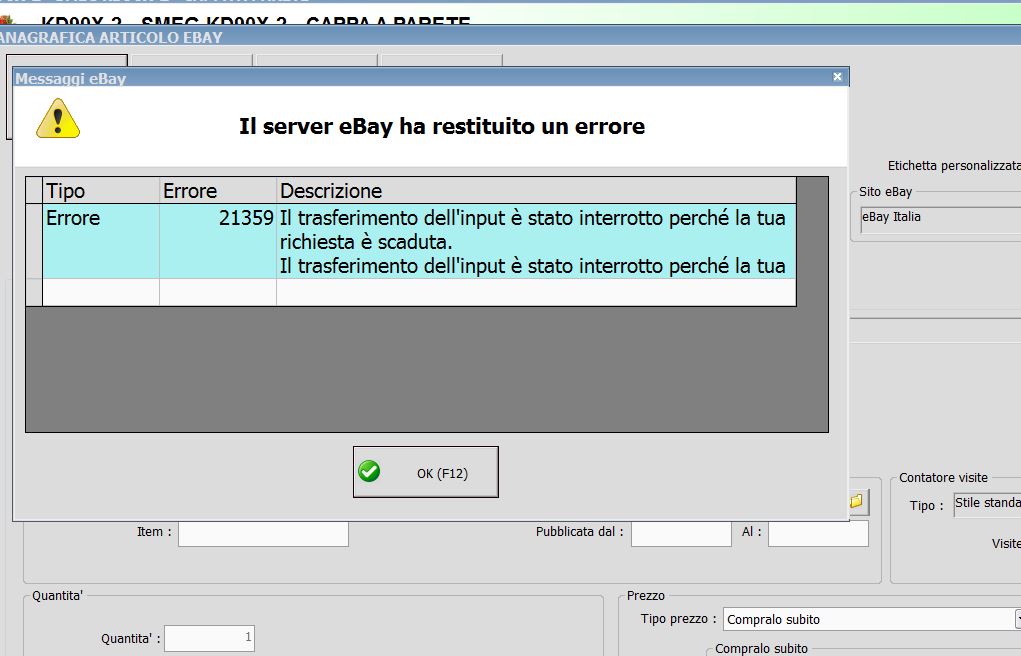The width and height of the screenshot is (1021, 656).
Task: Close the Messaggi eBay dialog
Action: pos(837,77)
